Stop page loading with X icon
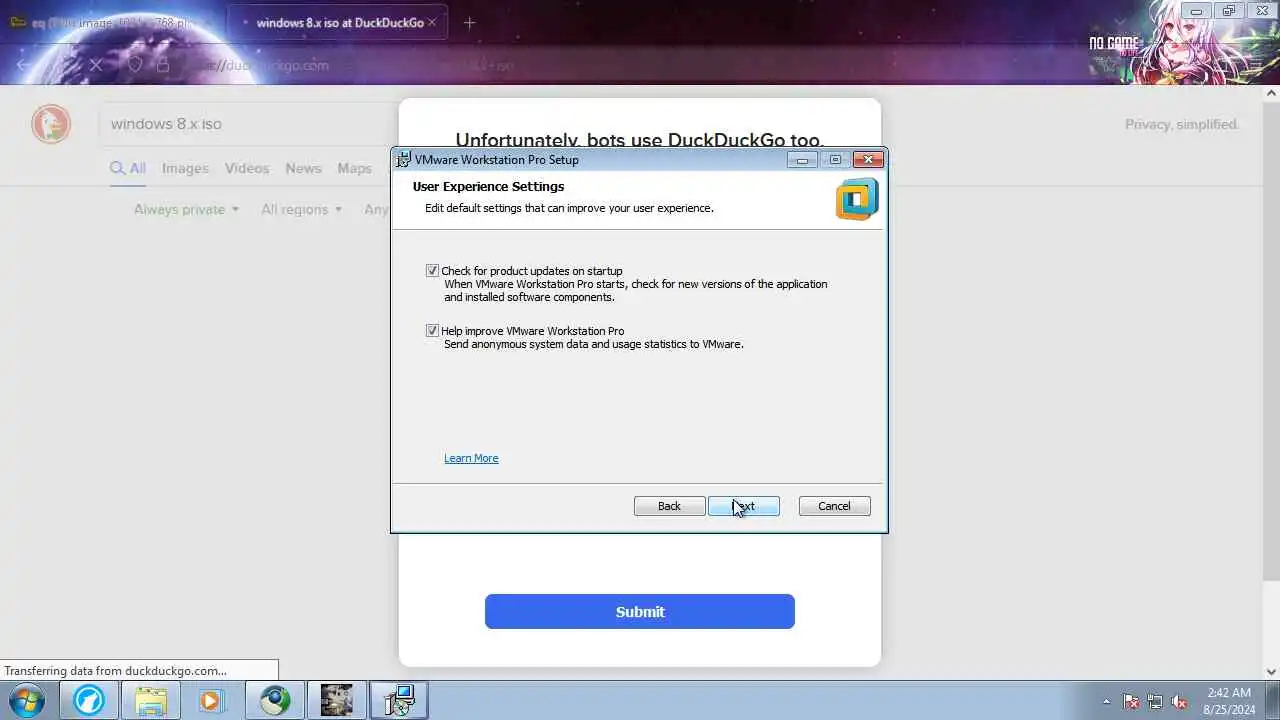Screen dimensions: 1280x720 [x=96, y=65]
